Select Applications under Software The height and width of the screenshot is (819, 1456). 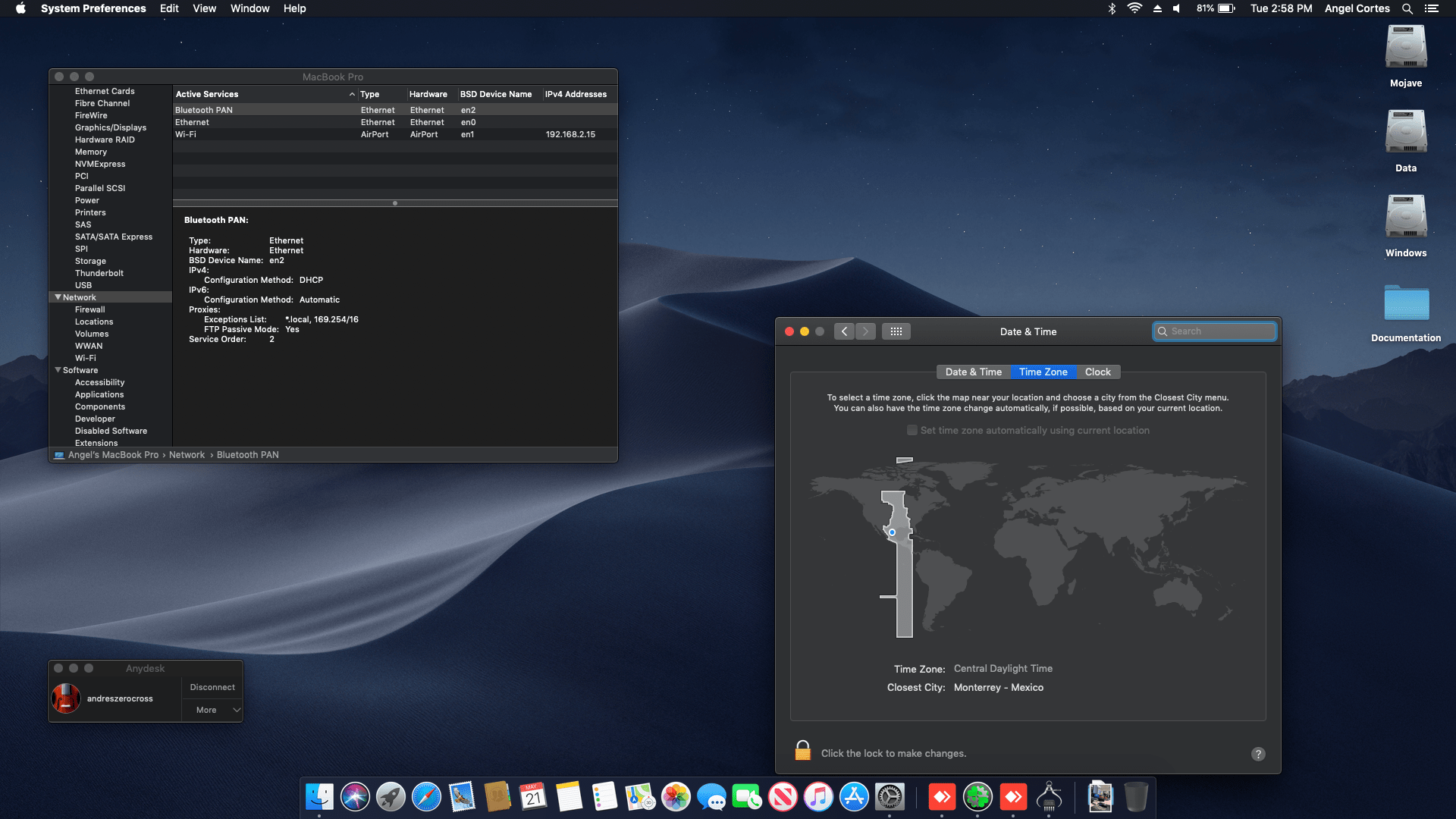[x=99, y=394]
